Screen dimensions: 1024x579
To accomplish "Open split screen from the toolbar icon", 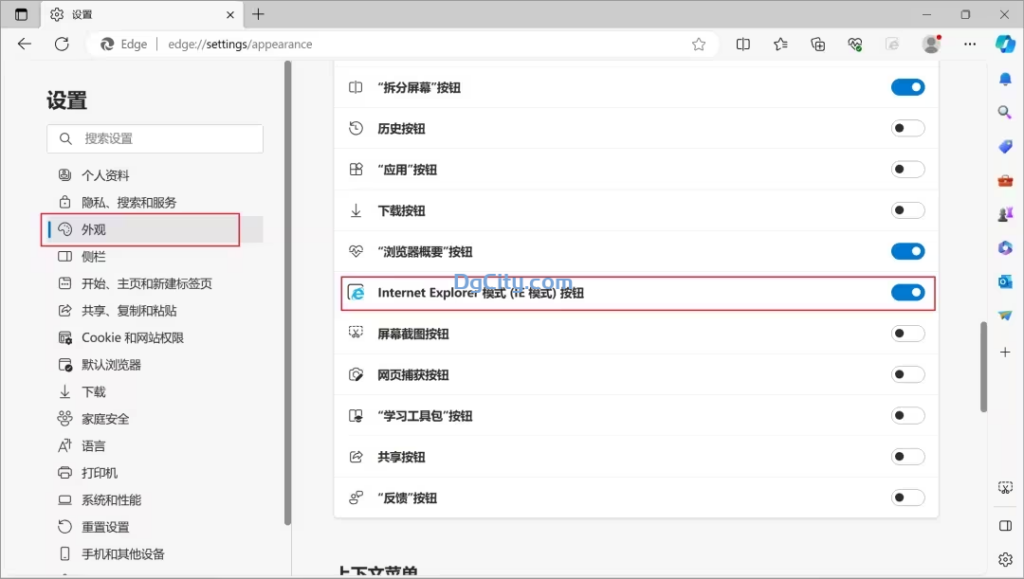I will point(743,44).
